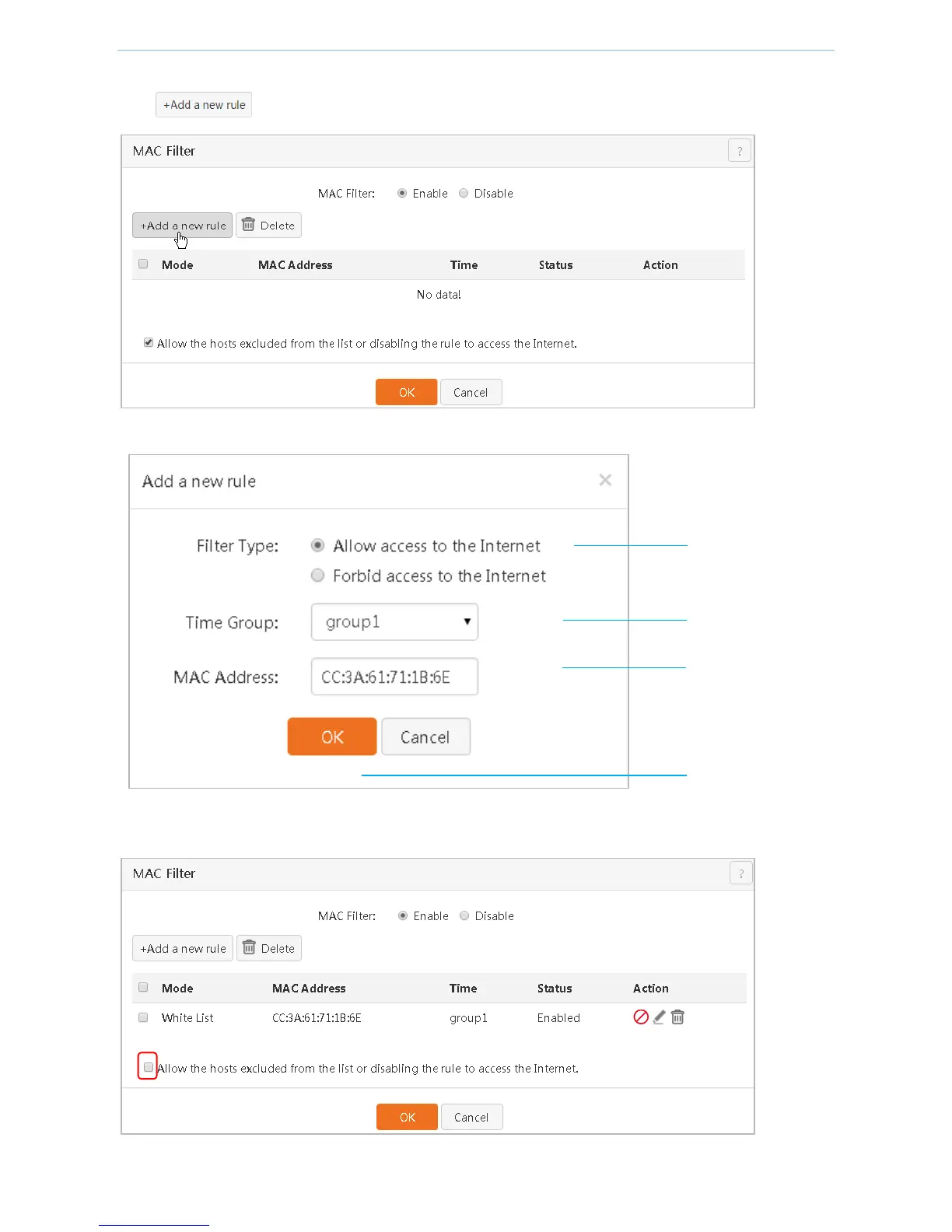Click 'Mode' column header in top table

click(177, 264)
